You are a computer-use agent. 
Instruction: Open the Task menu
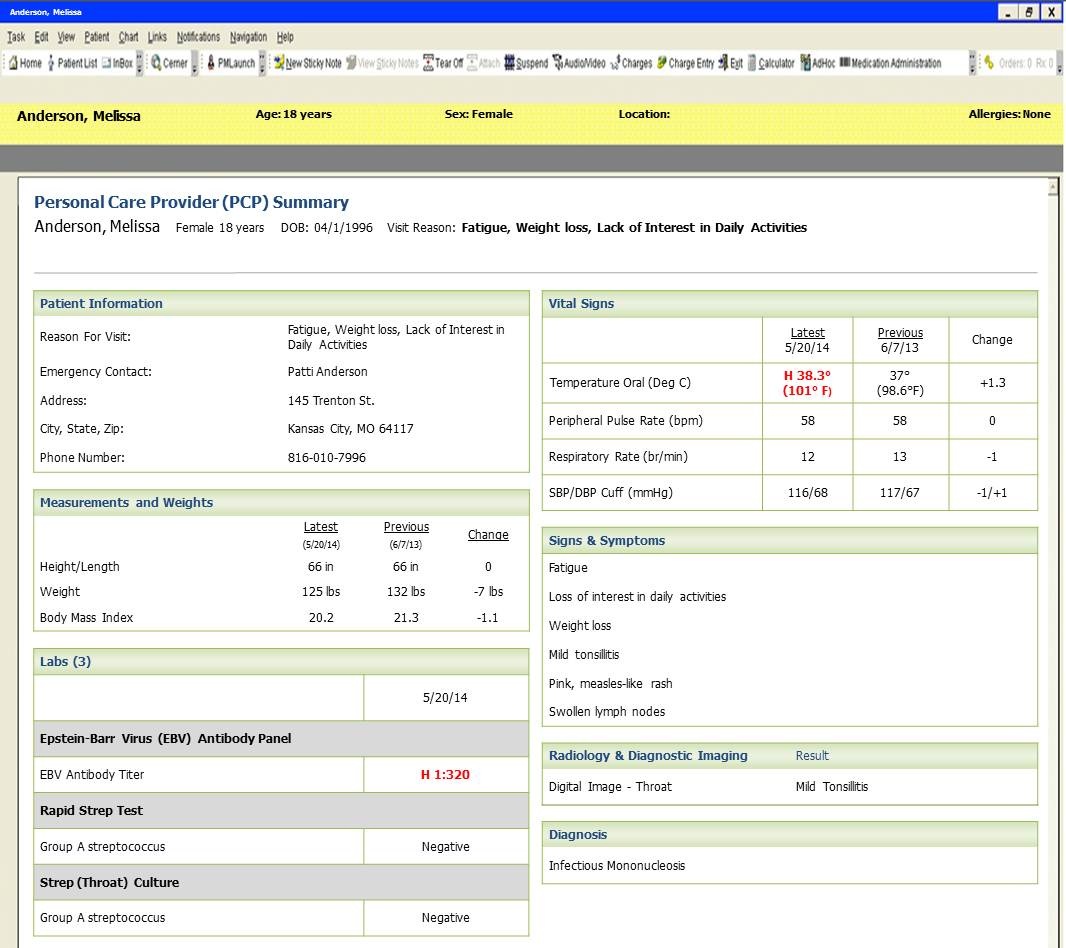point(16,37)
